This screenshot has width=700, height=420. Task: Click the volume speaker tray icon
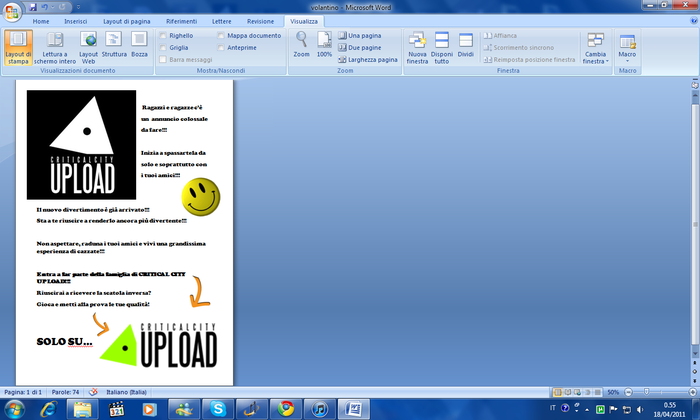click(640, 409)
